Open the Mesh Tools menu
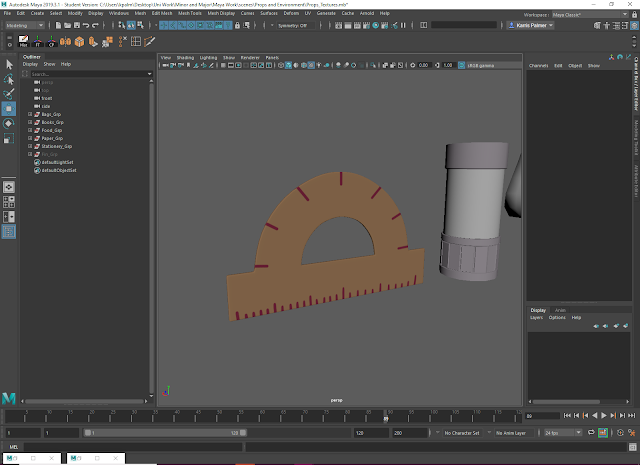This screenshot has height=465, width=640. pyautogui.click(x=189, y=13)
